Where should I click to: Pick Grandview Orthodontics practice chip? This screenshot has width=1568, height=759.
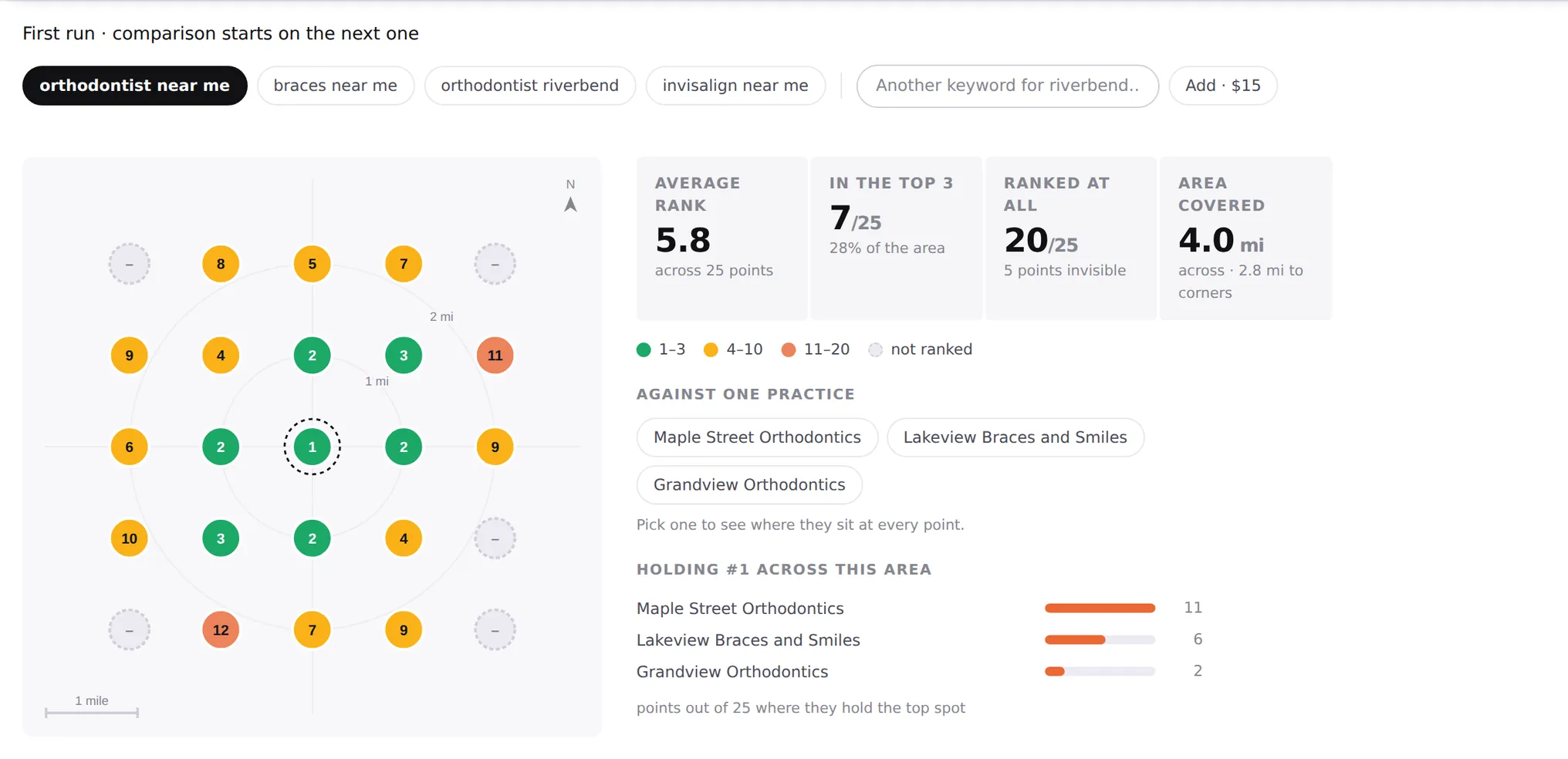(x=749, y=484)
